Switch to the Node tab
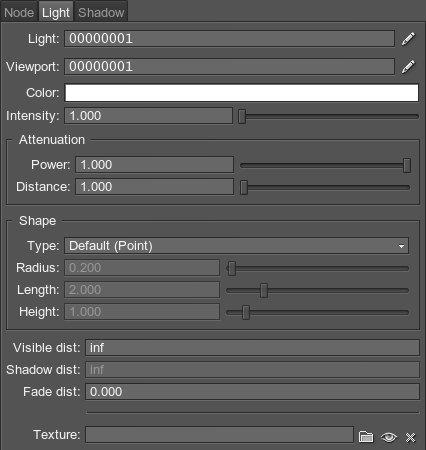Image resolution: width=426 pixels, height=450 pixels. (19, 13)
